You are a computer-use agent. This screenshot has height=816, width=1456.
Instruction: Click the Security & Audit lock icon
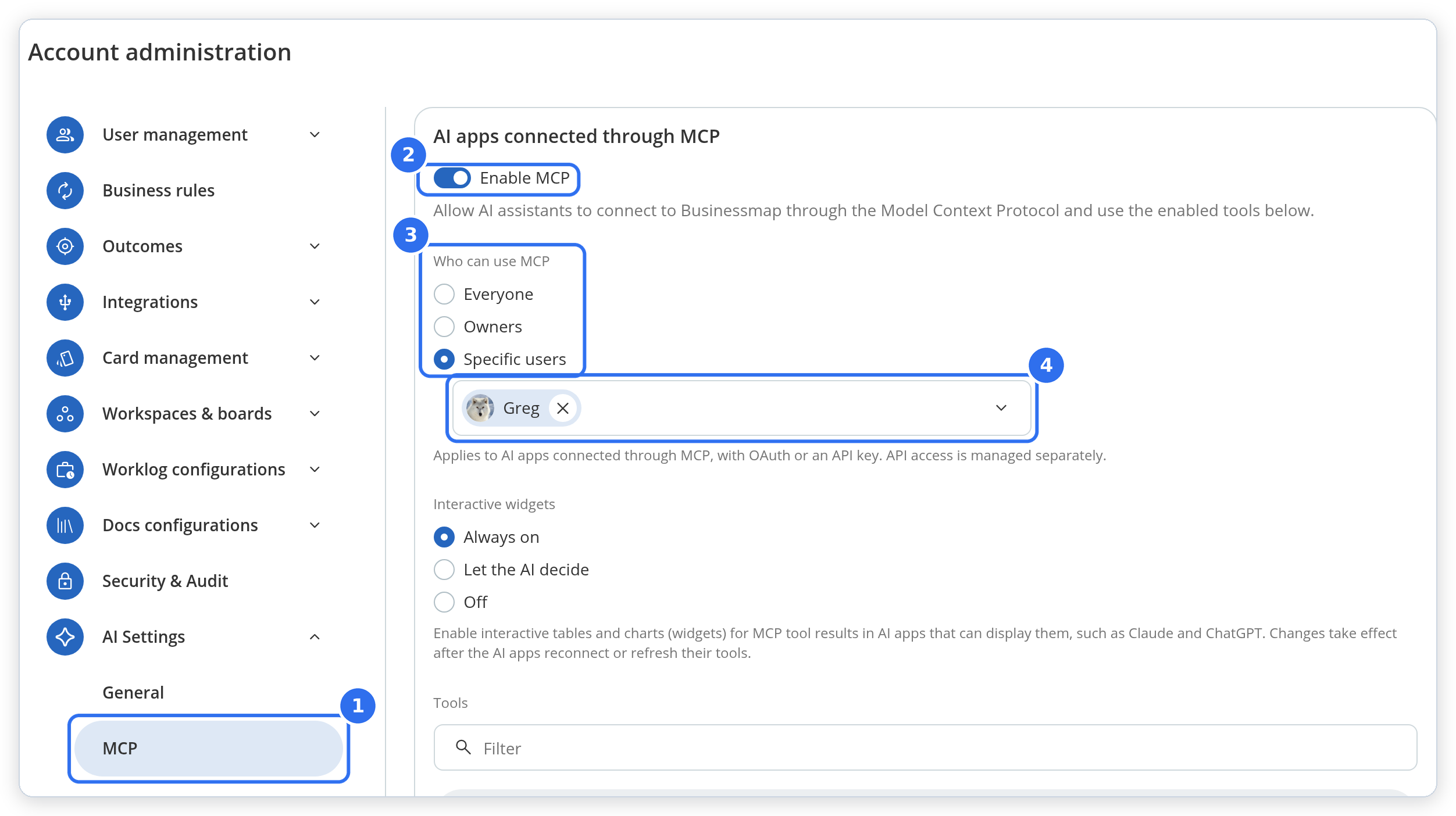(65, 581)
